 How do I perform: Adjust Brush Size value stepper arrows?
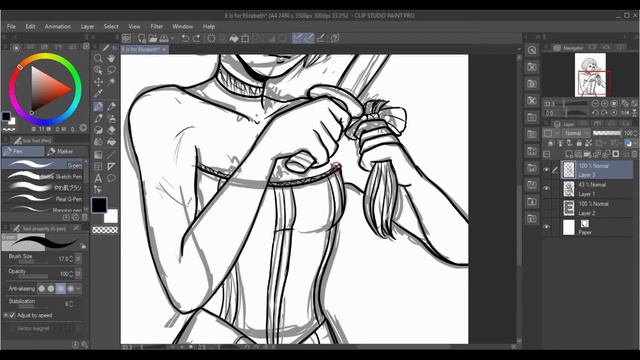click(71, 259)
